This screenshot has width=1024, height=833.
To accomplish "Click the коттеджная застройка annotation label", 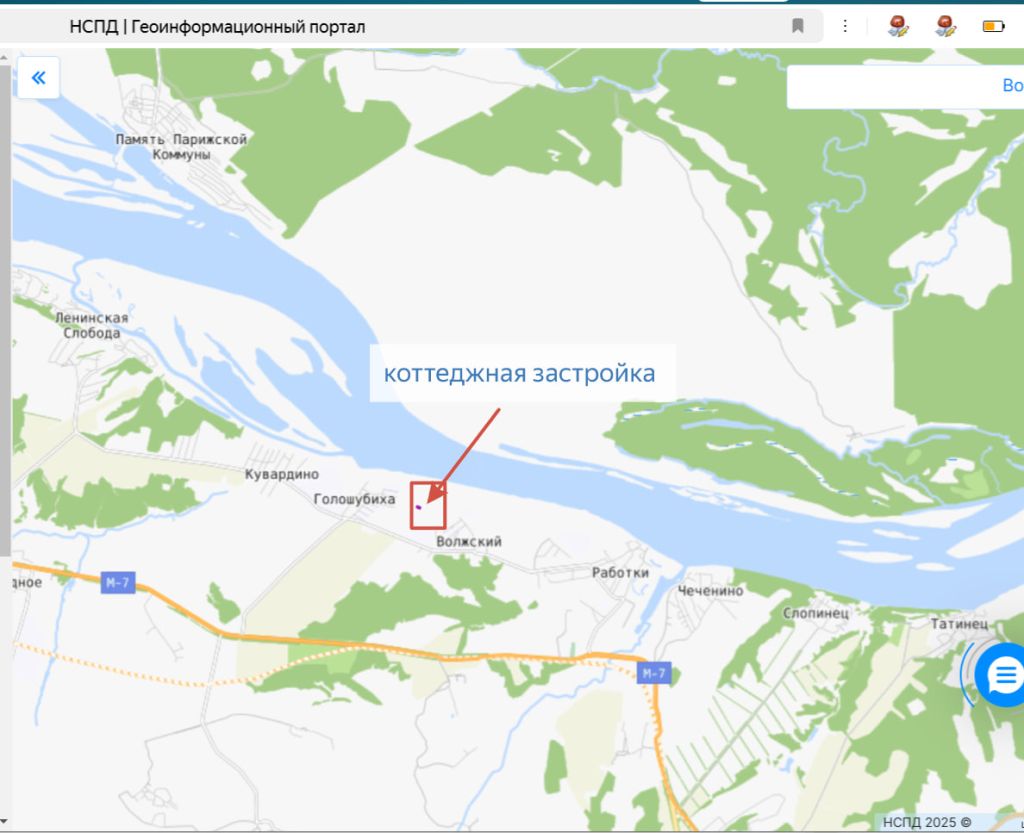I will tap(520, 373).
